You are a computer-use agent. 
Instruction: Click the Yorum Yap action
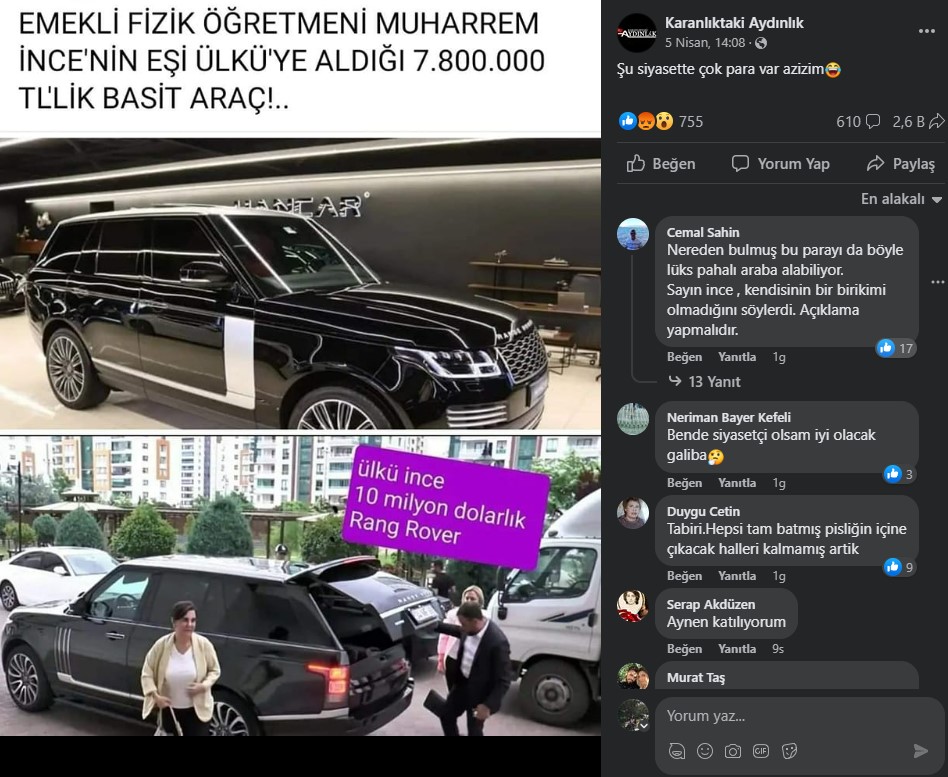pyautogui.click(x=781, y=164)
